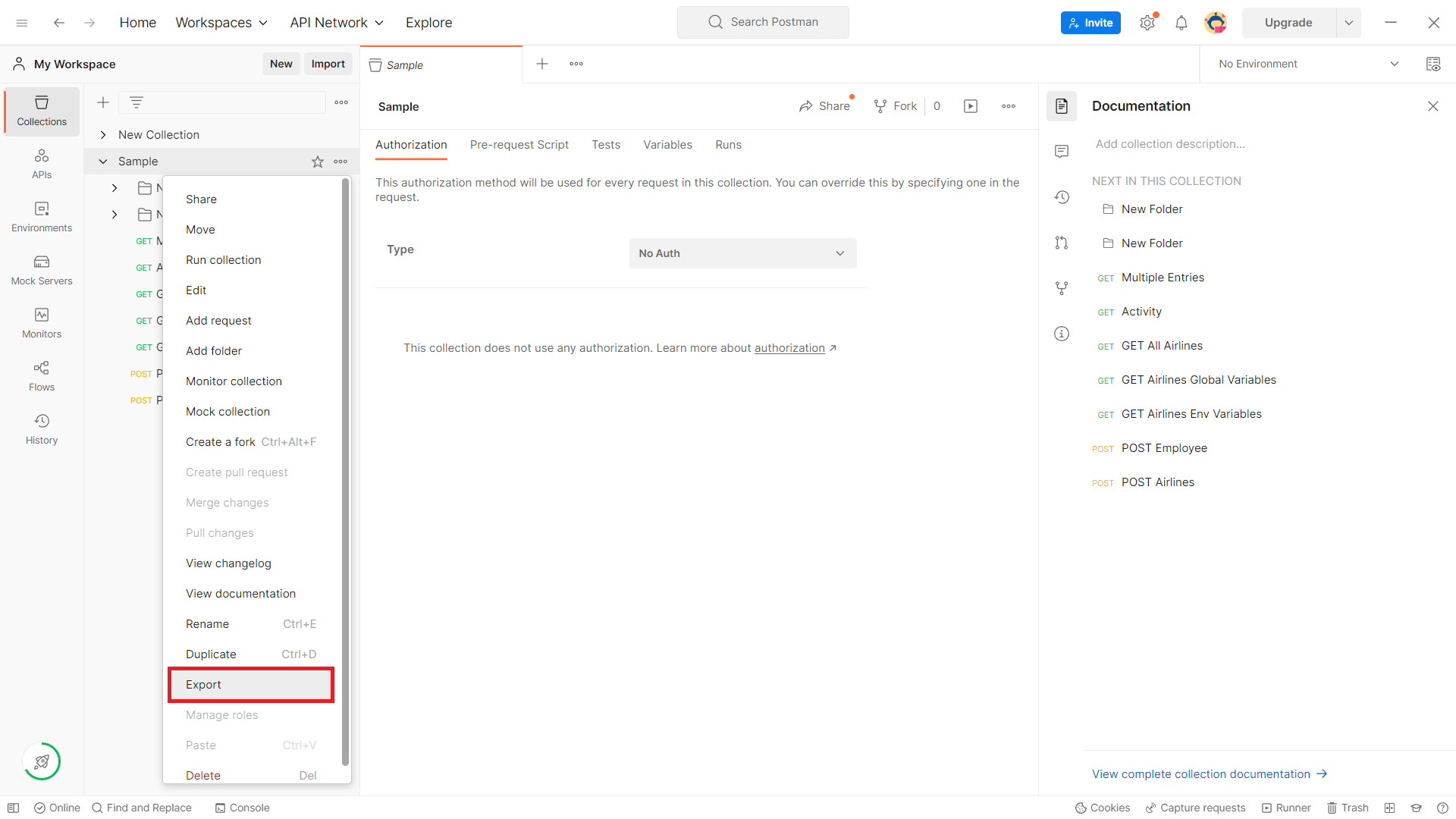Open Cookies from the status bar
The width and height of the screenshot is (1456, 819).
(1103, 808)
